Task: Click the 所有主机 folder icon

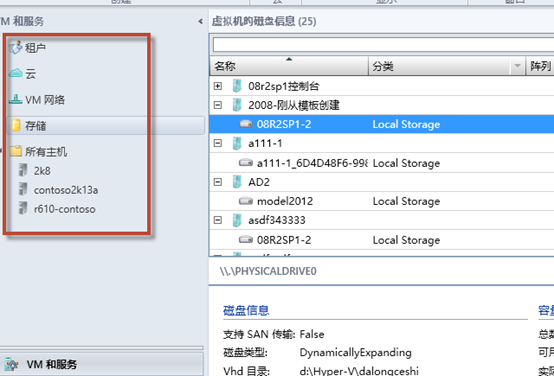Action: tap(16, 151)
